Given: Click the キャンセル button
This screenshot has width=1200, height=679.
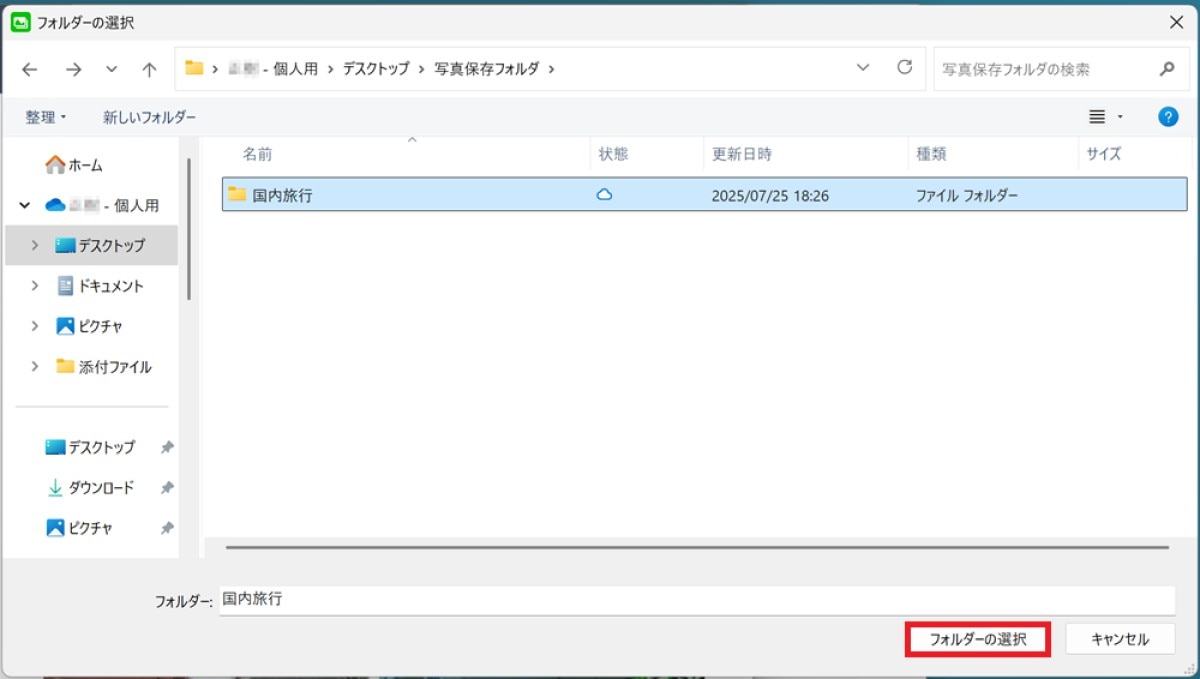Looking at the screenshot, I should tap(1119, 639).
